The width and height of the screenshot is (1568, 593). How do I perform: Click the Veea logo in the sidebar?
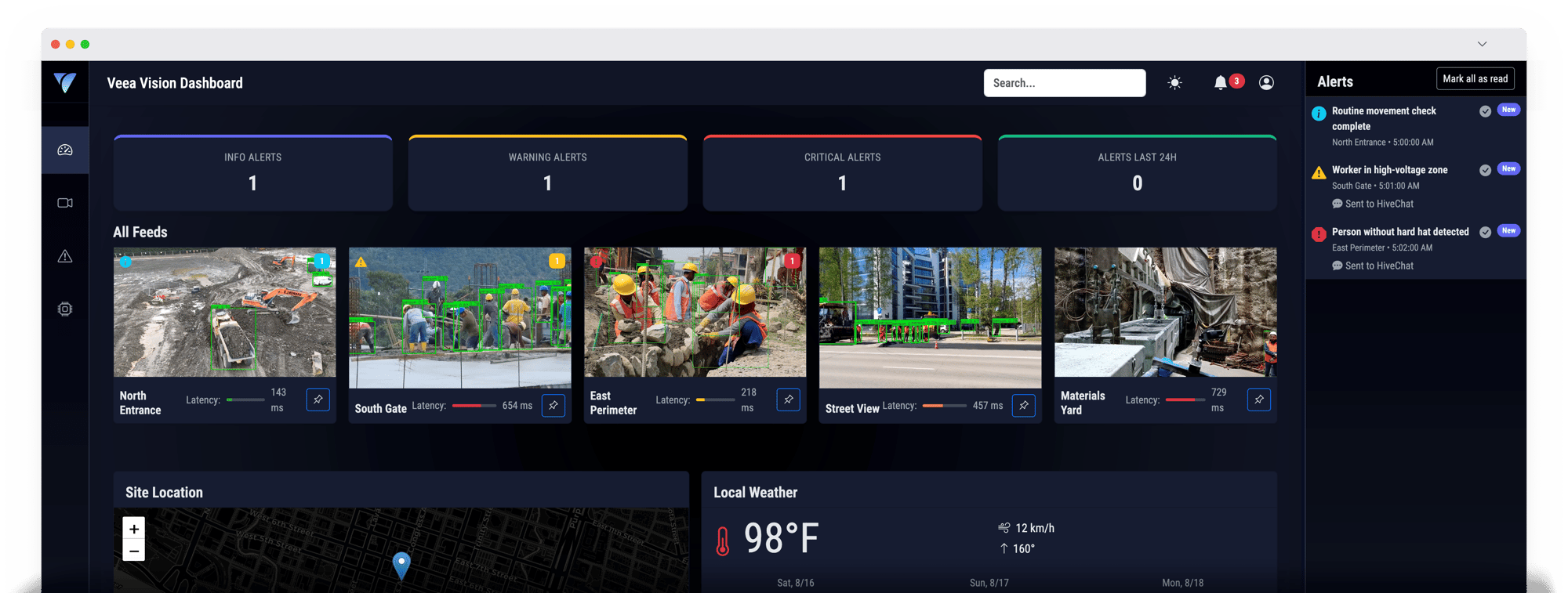point(65,82)
